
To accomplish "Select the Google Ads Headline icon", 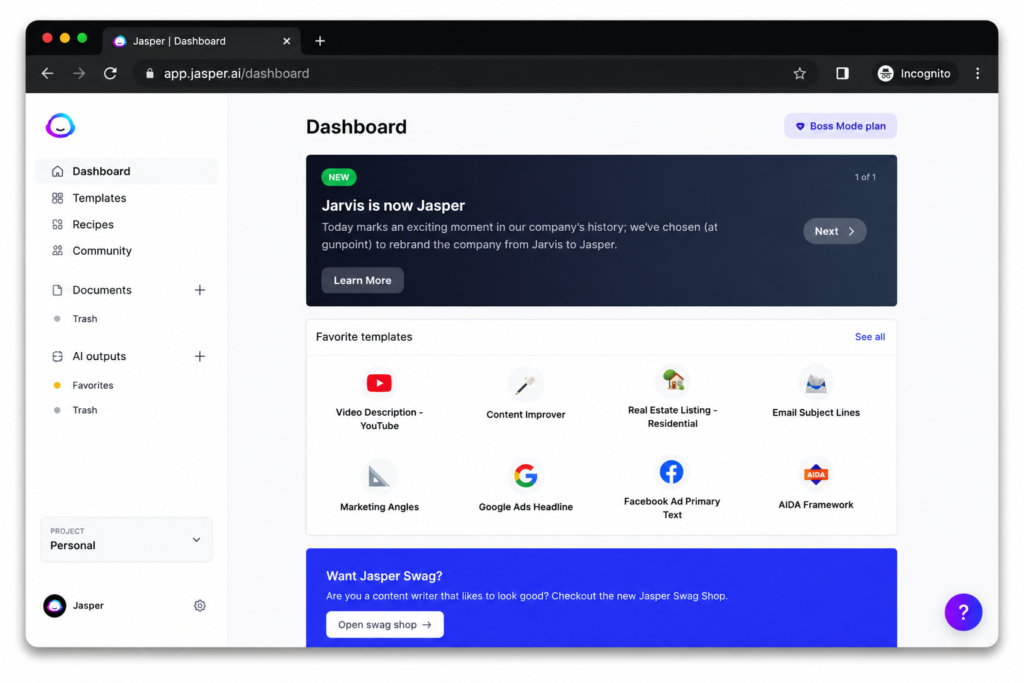I will tap(526, 476).
